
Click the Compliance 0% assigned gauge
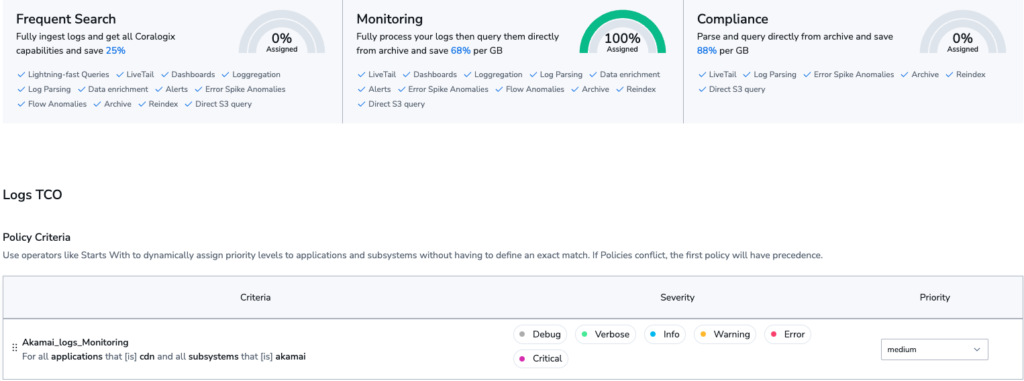point(963,35)
